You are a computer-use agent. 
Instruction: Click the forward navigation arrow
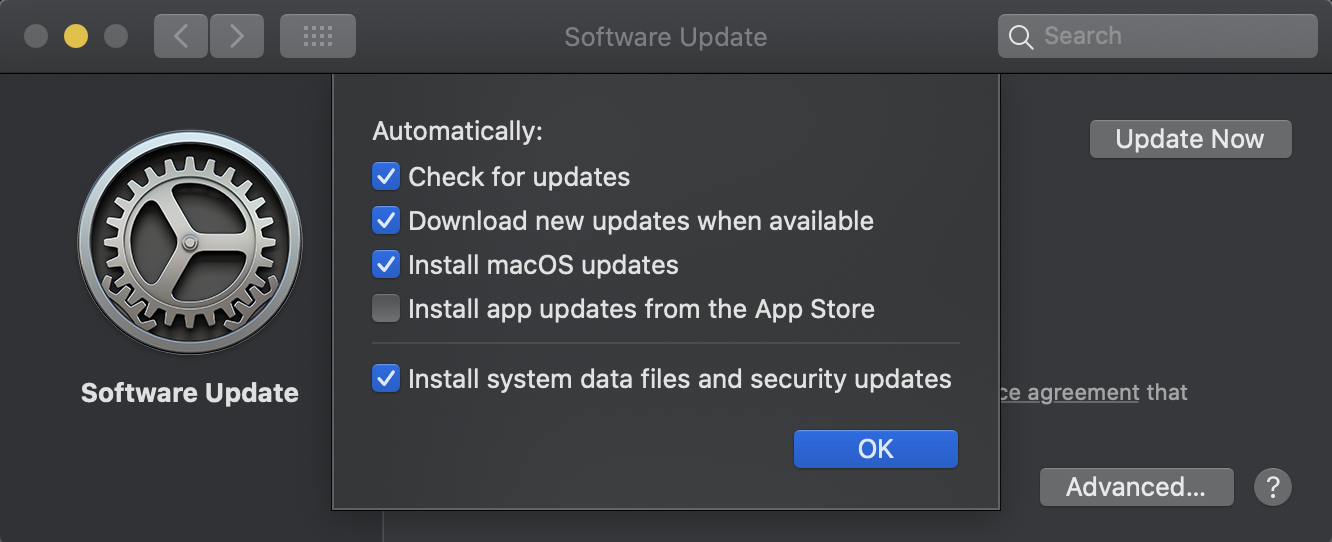pyautogui.click(x=237, y=36)
